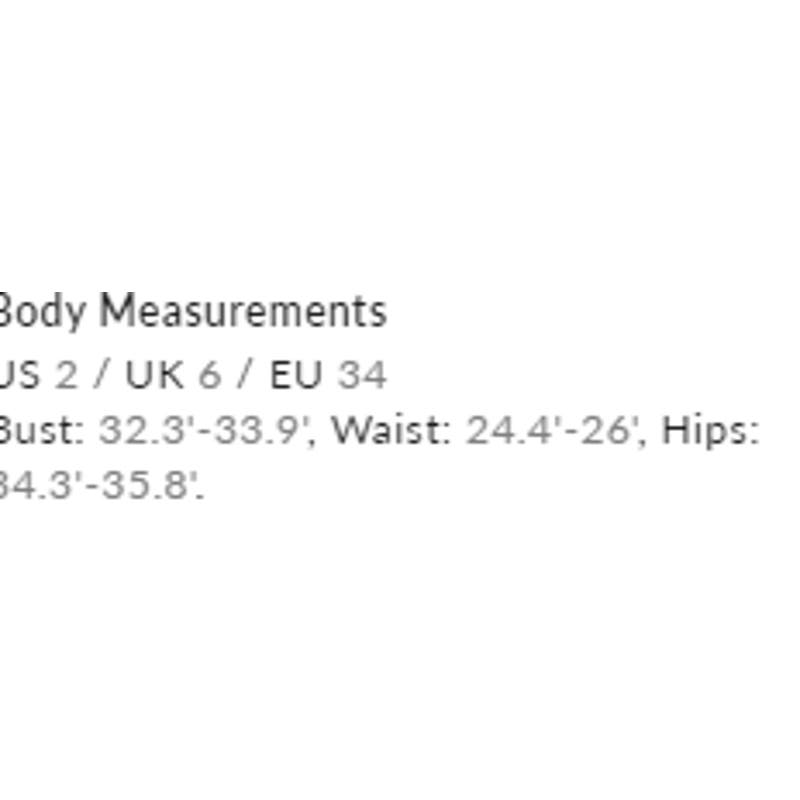800x800 pixels.
Task: Select the Waist upper value 26'
Action: click(605, 431)
